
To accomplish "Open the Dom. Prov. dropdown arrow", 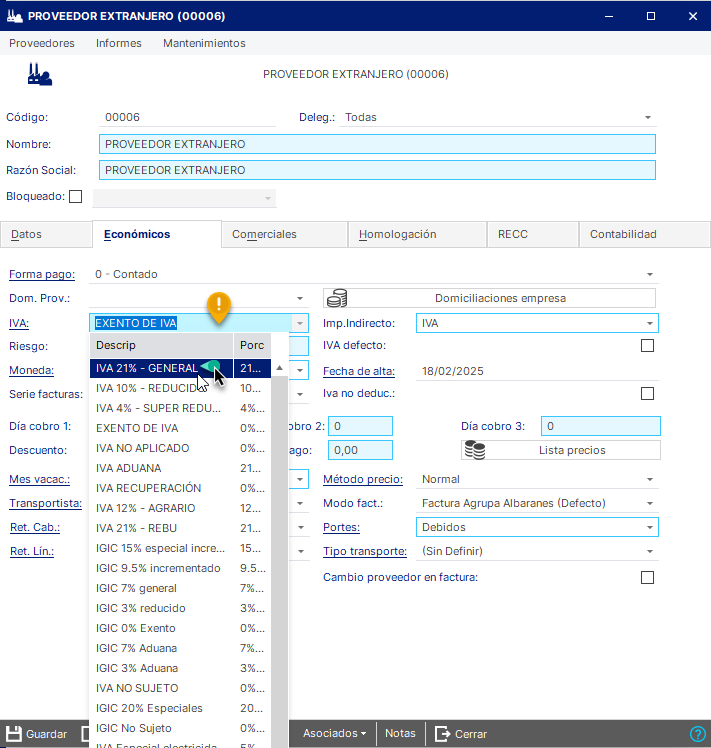I will [300, 298].
